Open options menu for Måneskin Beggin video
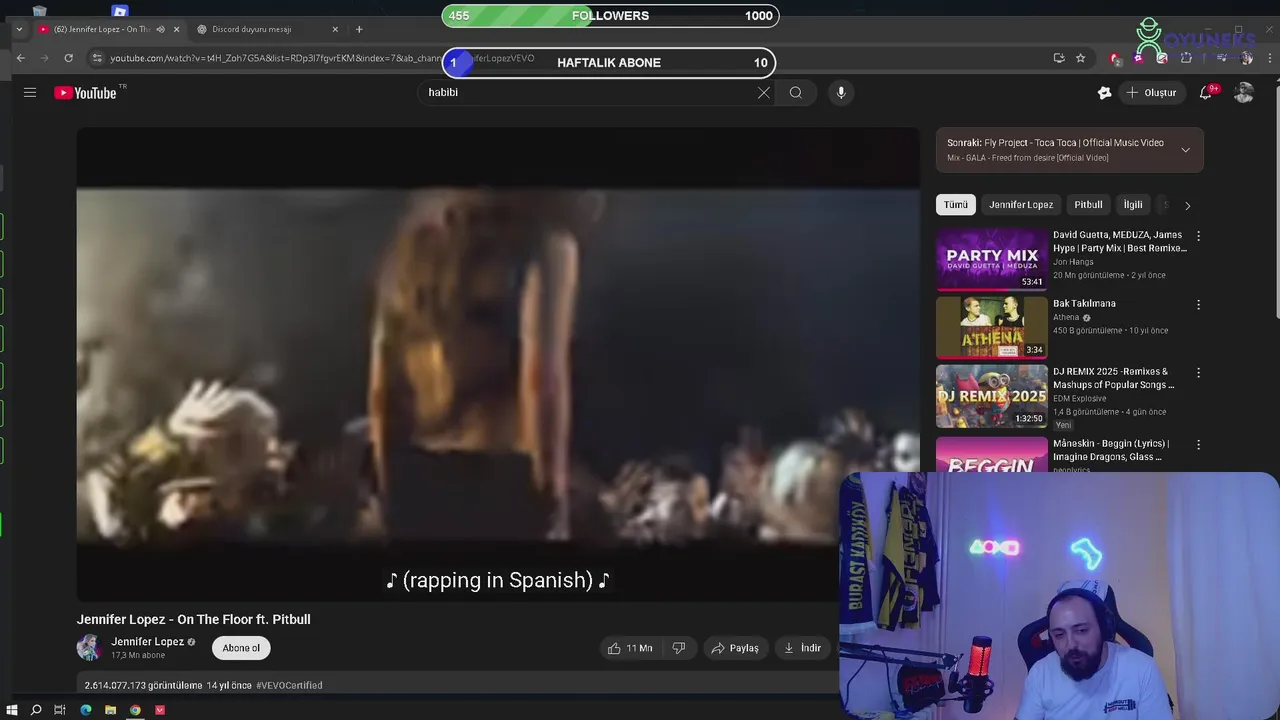The width and height of the screenshot is (1280, 720). 1198,444
